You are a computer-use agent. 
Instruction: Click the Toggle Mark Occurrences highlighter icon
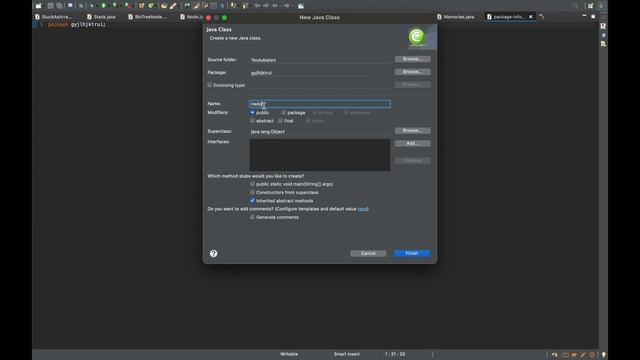[x=196, y=6]
